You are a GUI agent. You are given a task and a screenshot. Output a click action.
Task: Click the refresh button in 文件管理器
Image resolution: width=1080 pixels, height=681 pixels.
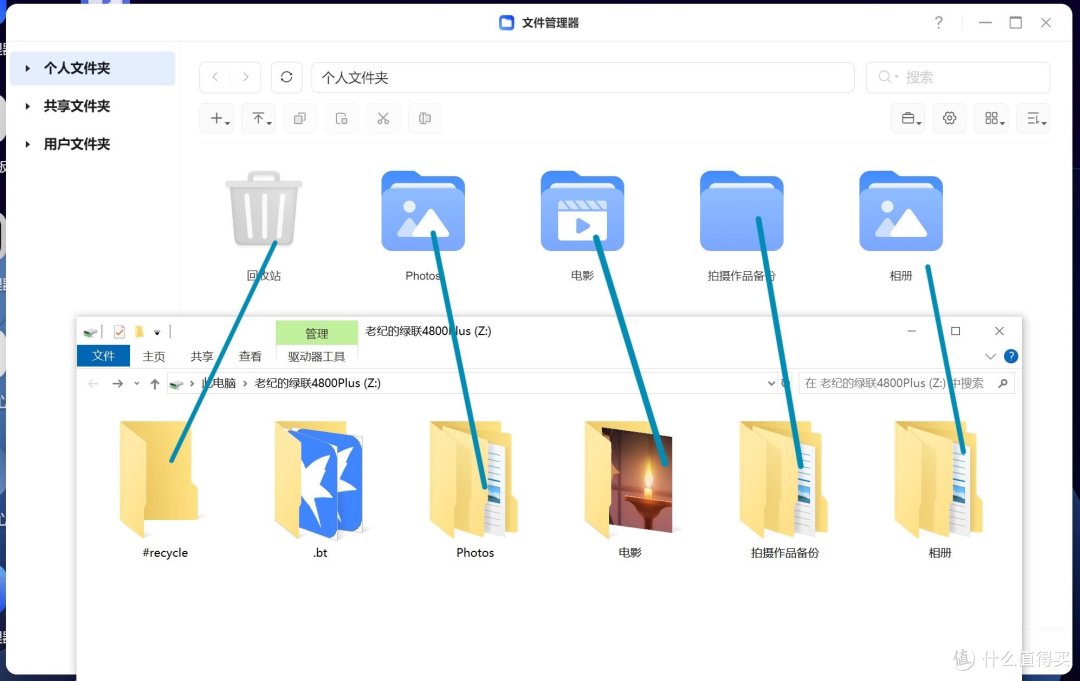point(287,77)
